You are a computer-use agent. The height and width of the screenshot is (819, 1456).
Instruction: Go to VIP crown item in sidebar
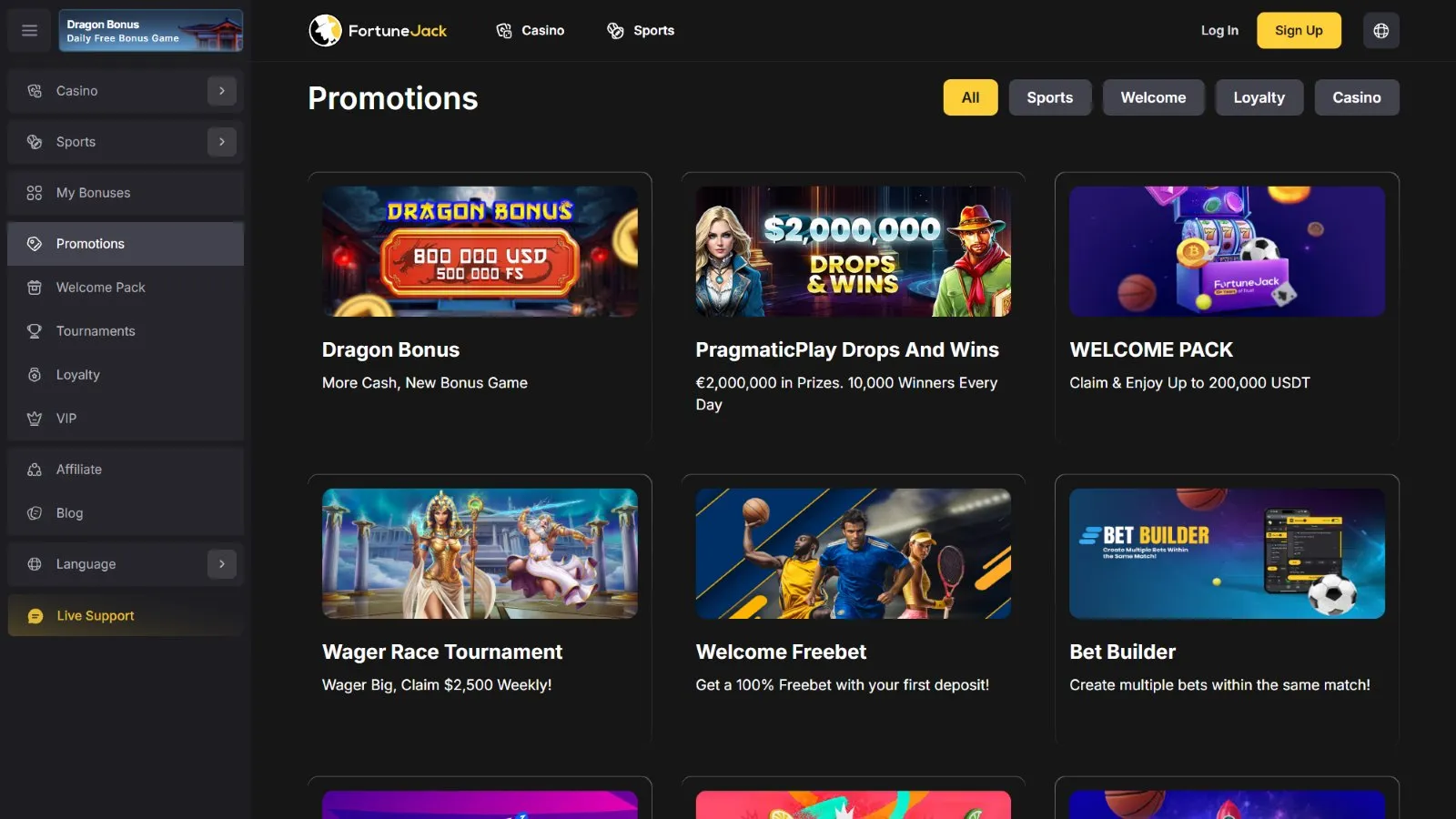[126, 419]
